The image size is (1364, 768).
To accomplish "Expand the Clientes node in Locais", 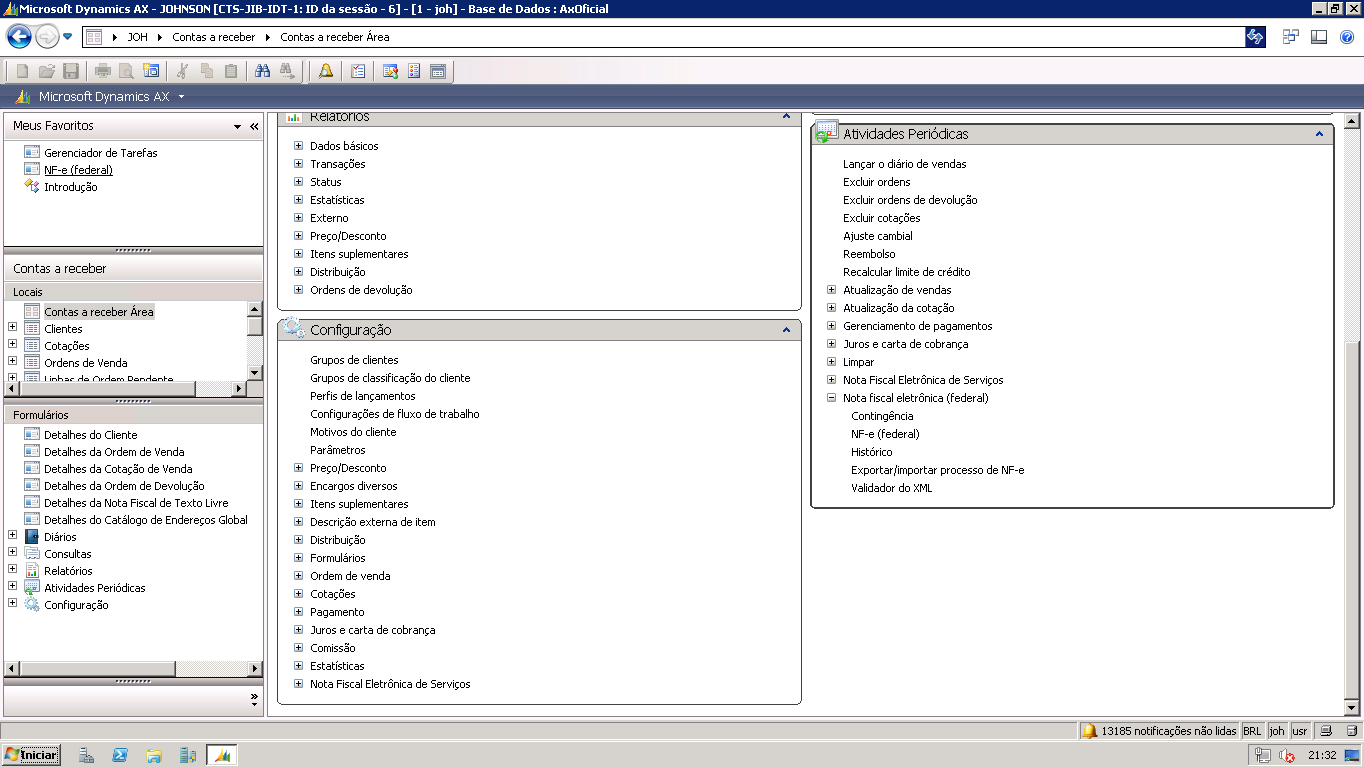I will (12, 328).
